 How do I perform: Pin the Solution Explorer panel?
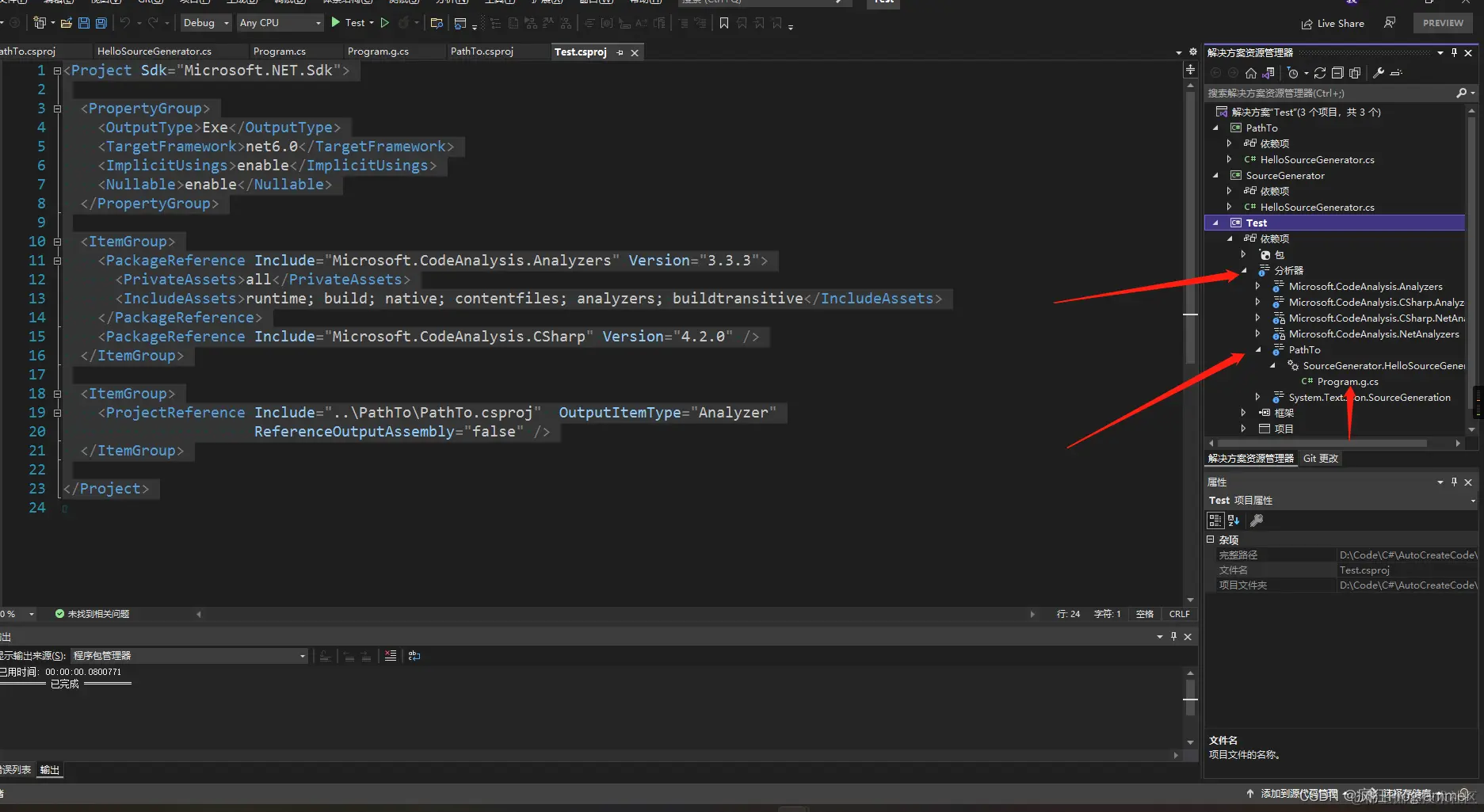click(1454, 52)
